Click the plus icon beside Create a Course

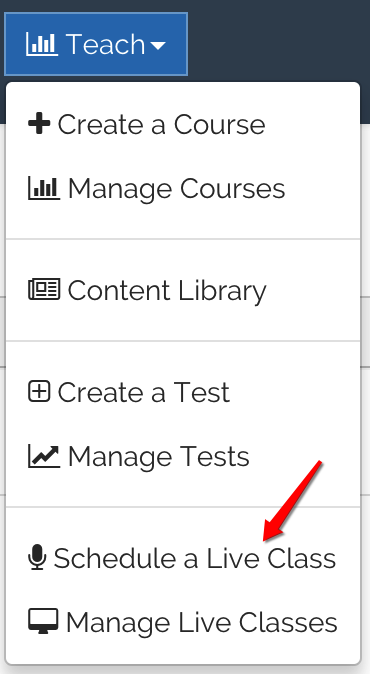39,124
